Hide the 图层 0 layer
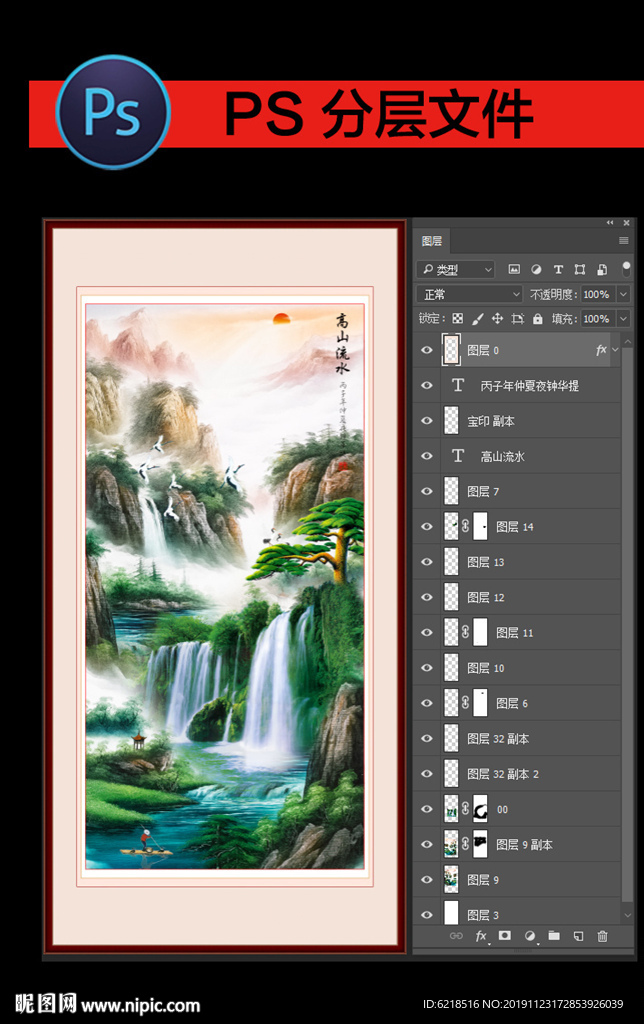 point(427,350)
